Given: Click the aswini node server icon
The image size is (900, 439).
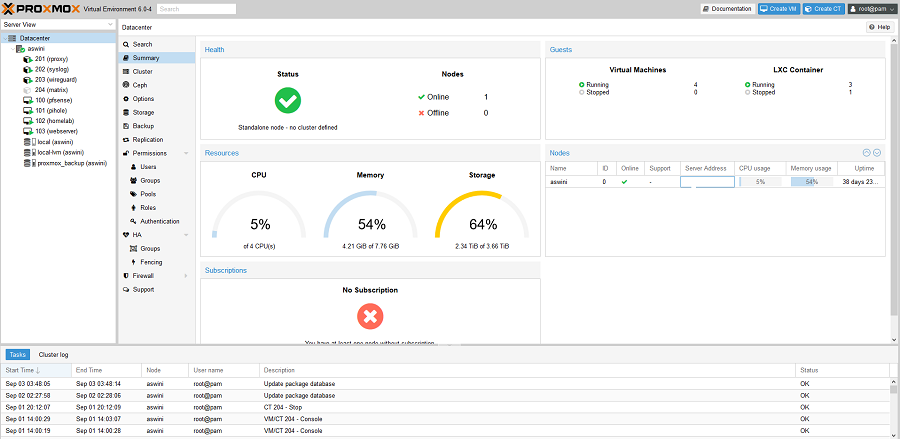Looking at the screenshot, I should 20,49.
